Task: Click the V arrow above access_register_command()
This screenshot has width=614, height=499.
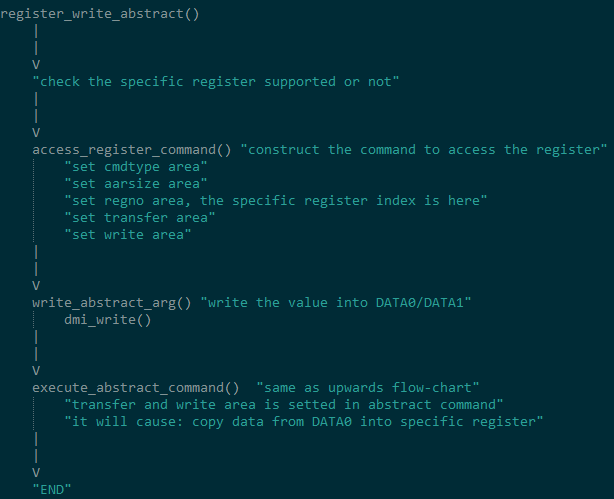Action: [x=37, y=132]
